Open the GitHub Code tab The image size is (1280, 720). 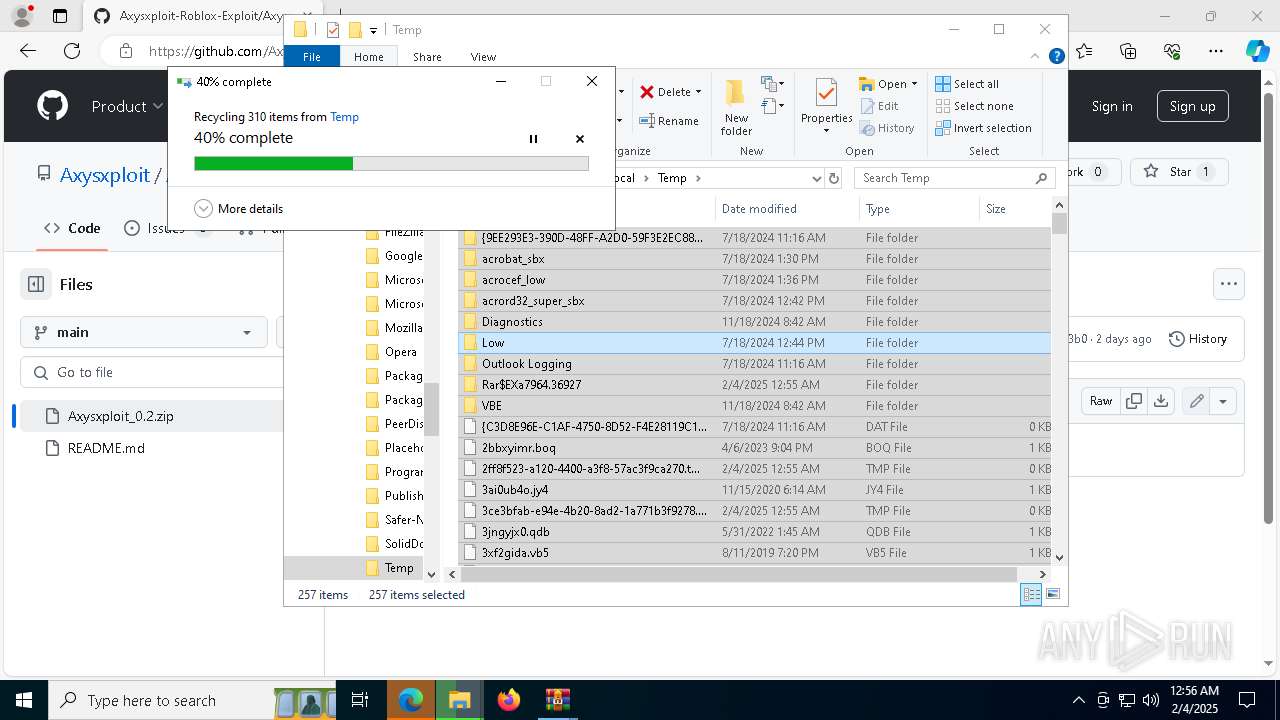tap(72, 228)
